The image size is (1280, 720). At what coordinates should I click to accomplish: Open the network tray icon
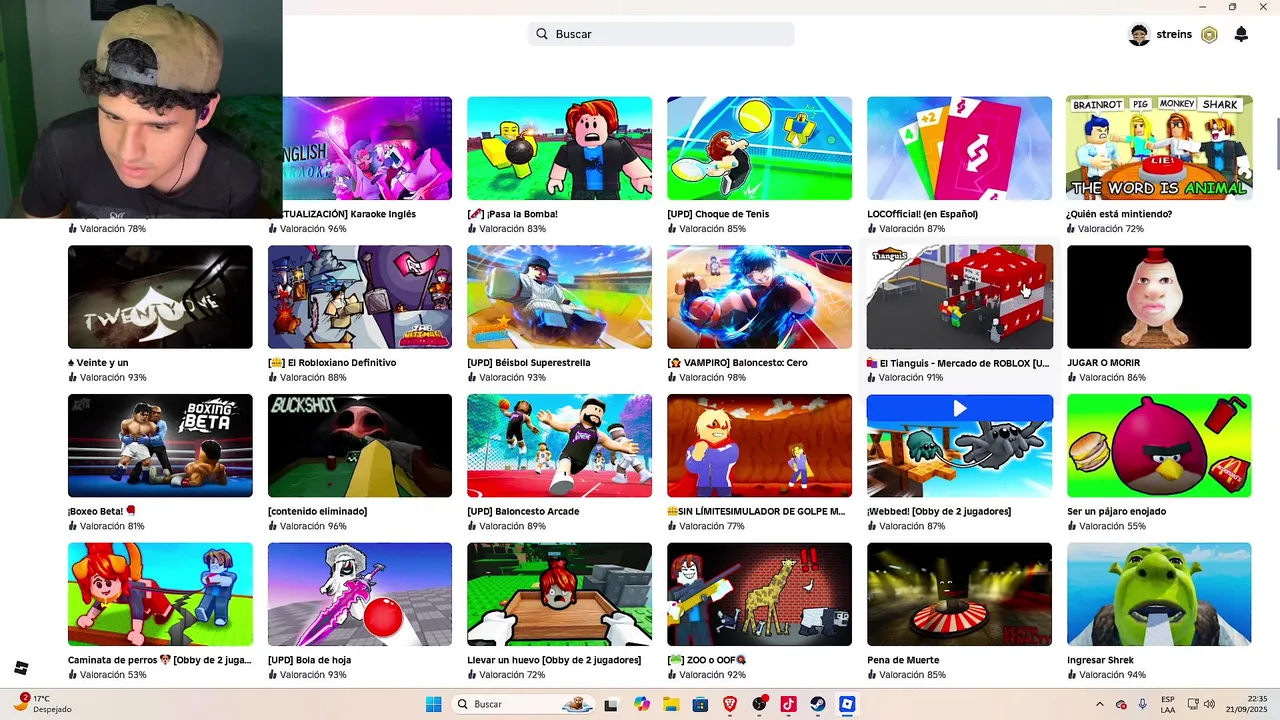[x=1193, y=704]
